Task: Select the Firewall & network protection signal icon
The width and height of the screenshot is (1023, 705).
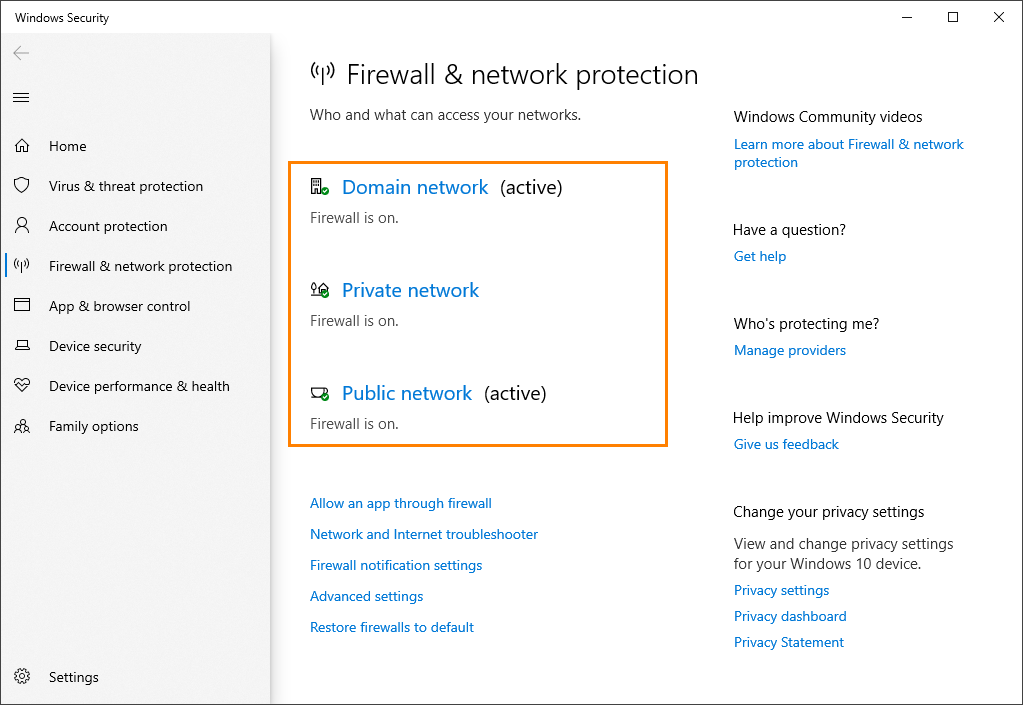Action: (x=22, y=266)
